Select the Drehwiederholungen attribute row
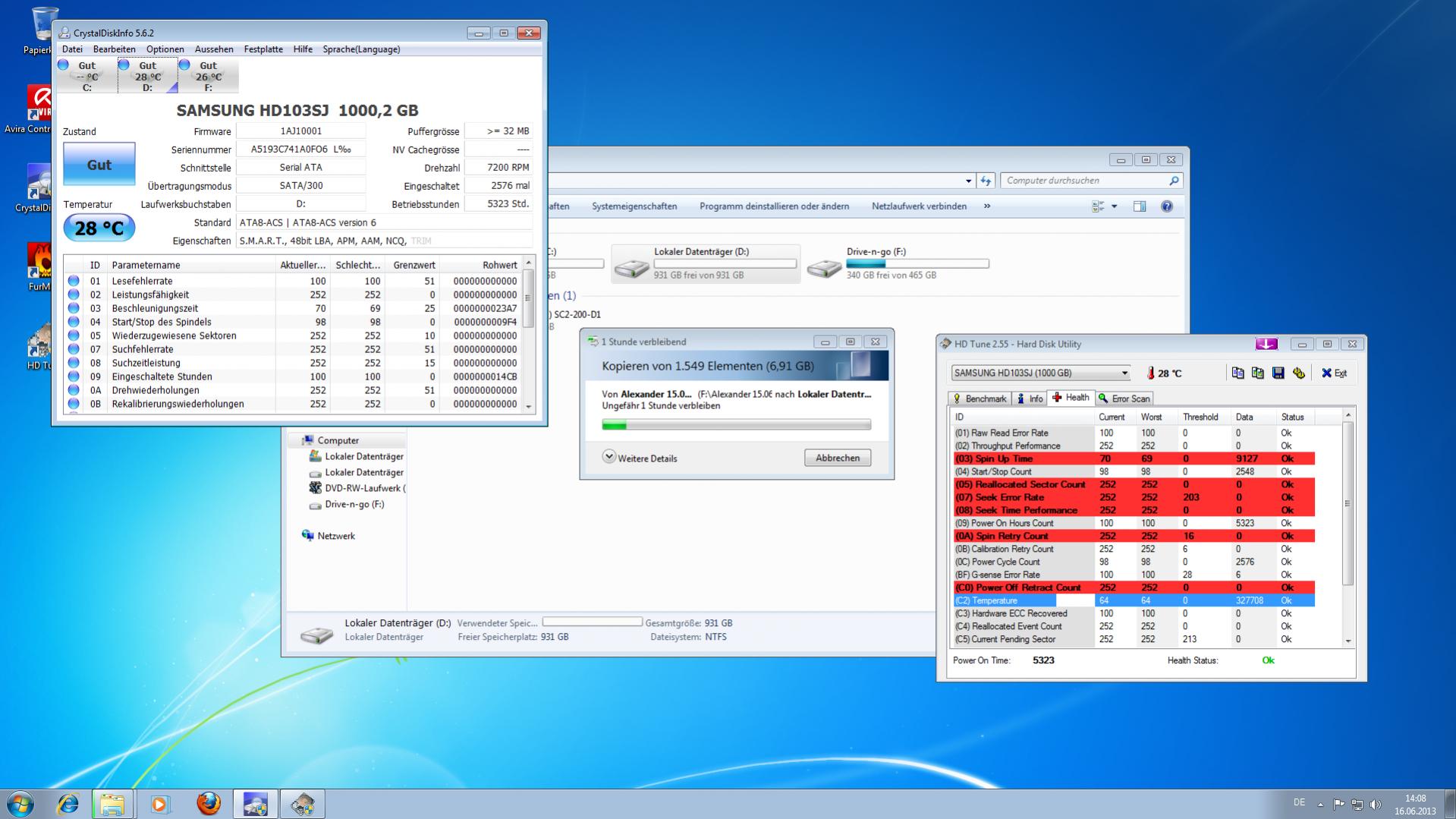Image resolution: width=1456 pixels, height=819 pixels. 293,390
